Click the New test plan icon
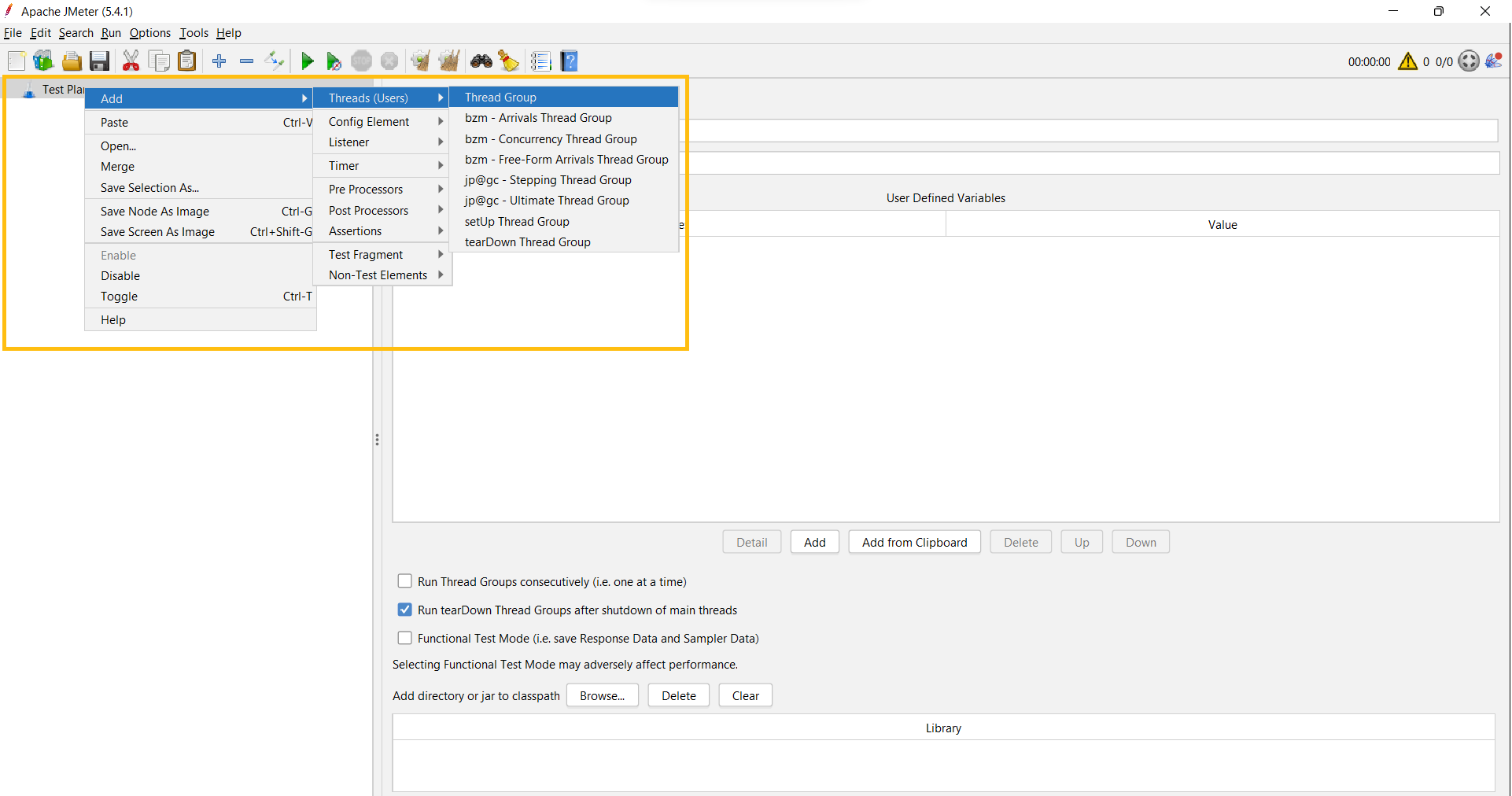This screenshot has width=1512, height=796. click(x=17, y=61)
